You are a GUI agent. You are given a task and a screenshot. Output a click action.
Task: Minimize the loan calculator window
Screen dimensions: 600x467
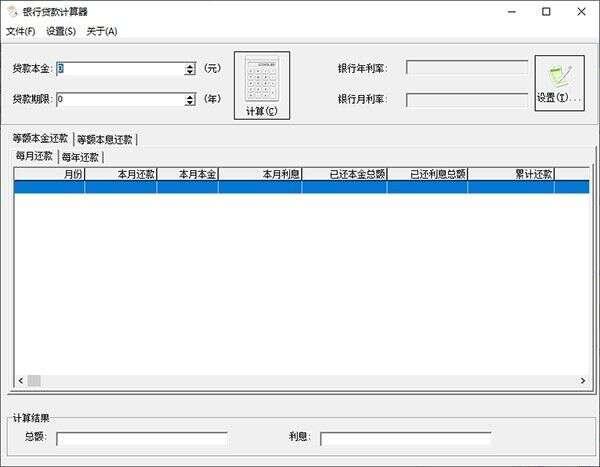tap(512, 12)
